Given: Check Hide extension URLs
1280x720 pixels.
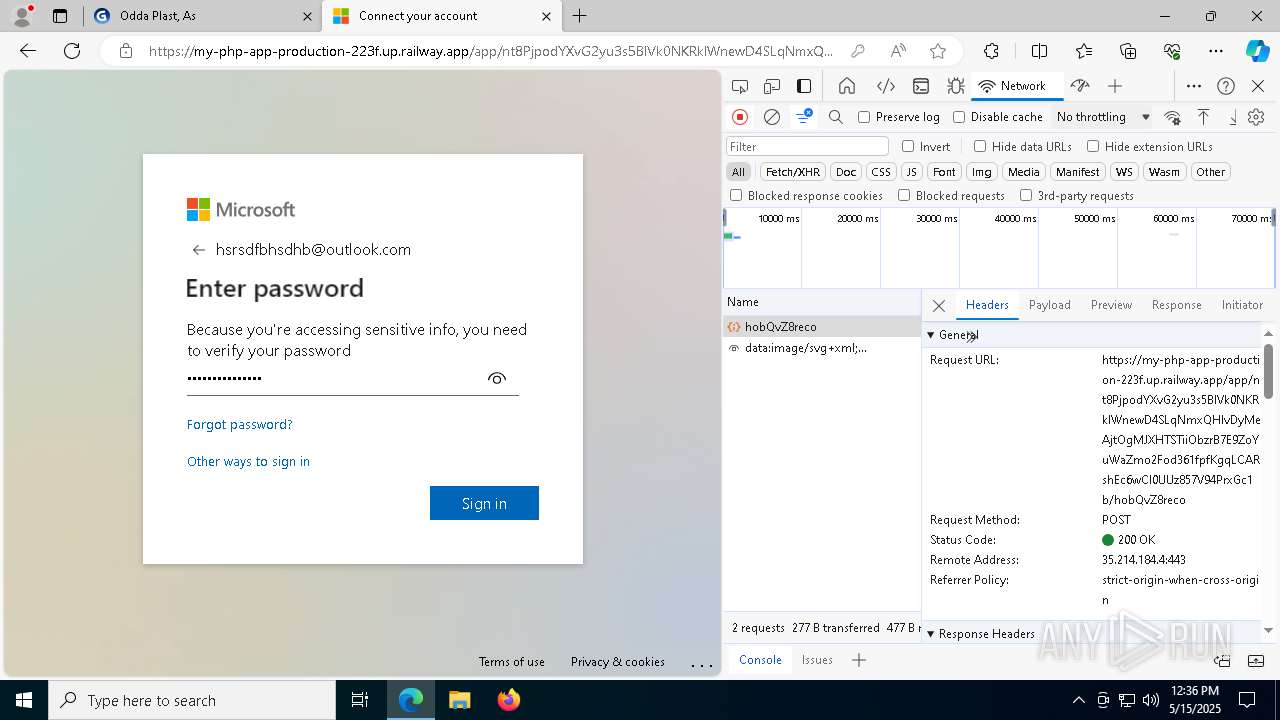Looking at the screenshot, I should pyautogui.click(x=1093, y=146).
